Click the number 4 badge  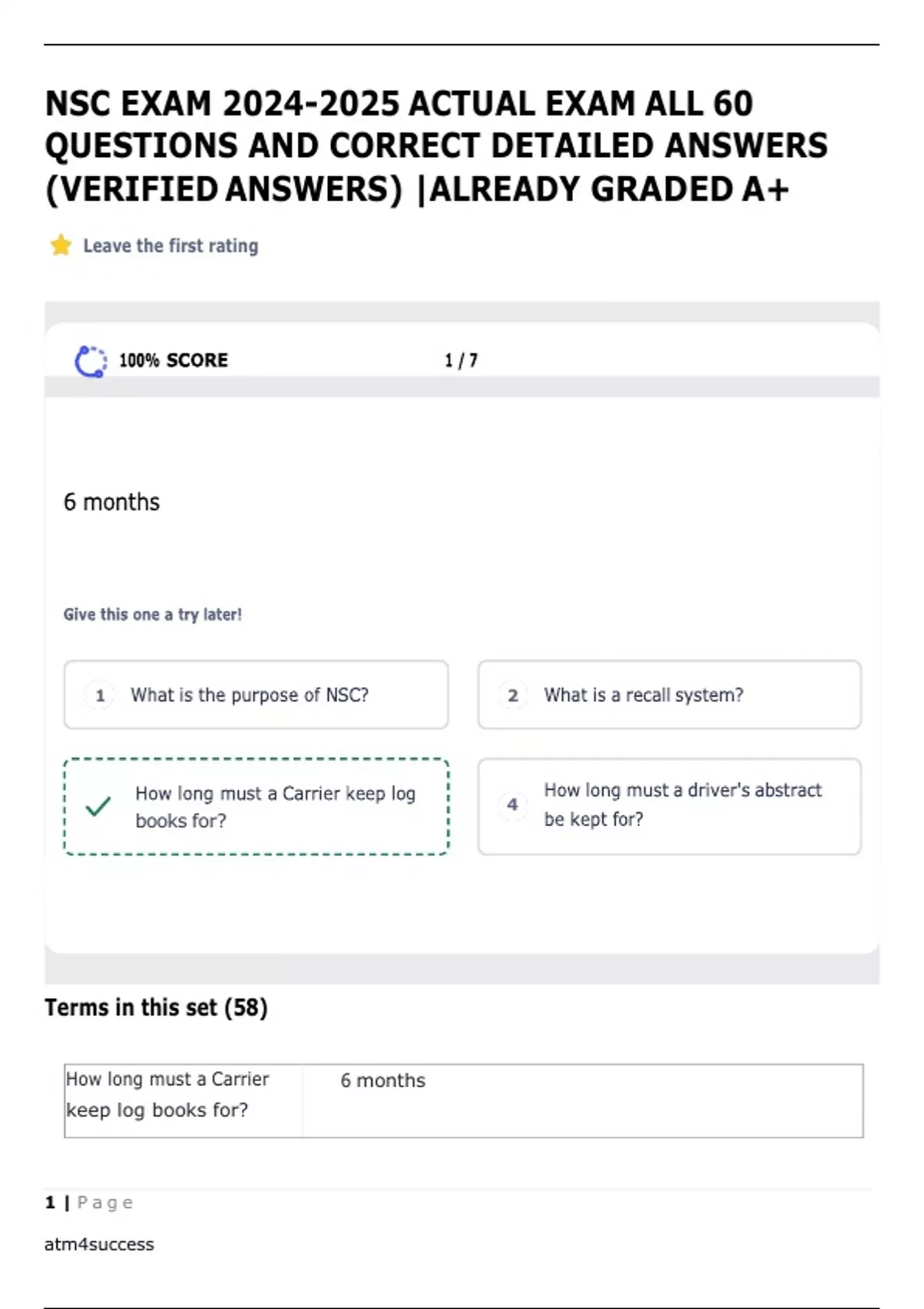click(x=513, y=805)
